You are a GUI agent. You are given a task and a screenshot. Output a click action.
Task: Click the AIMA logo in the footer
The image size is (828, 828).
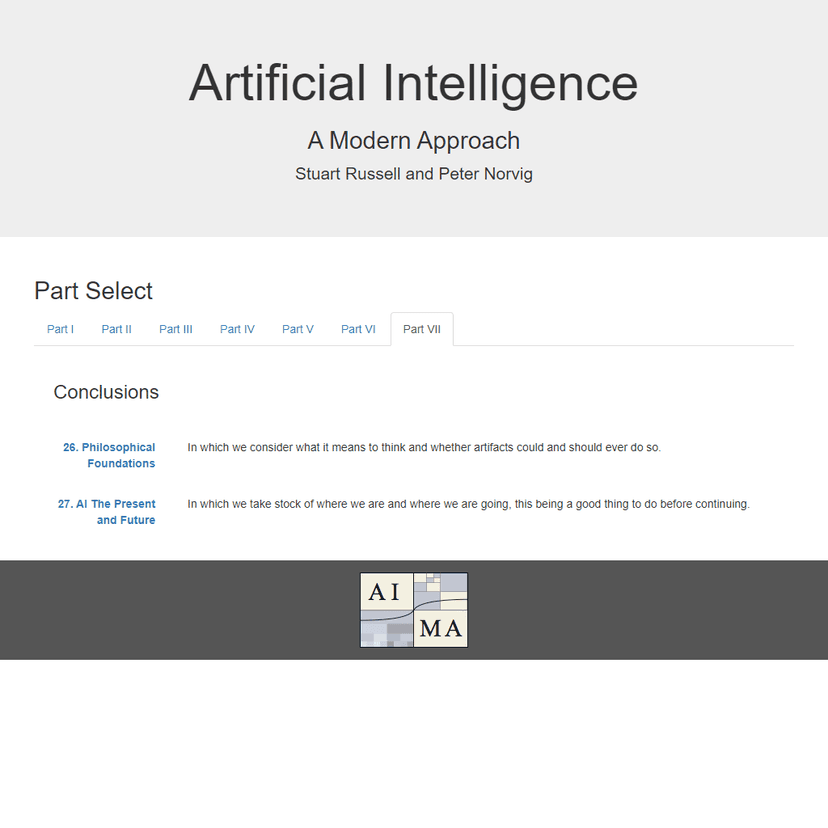point(413,609)
